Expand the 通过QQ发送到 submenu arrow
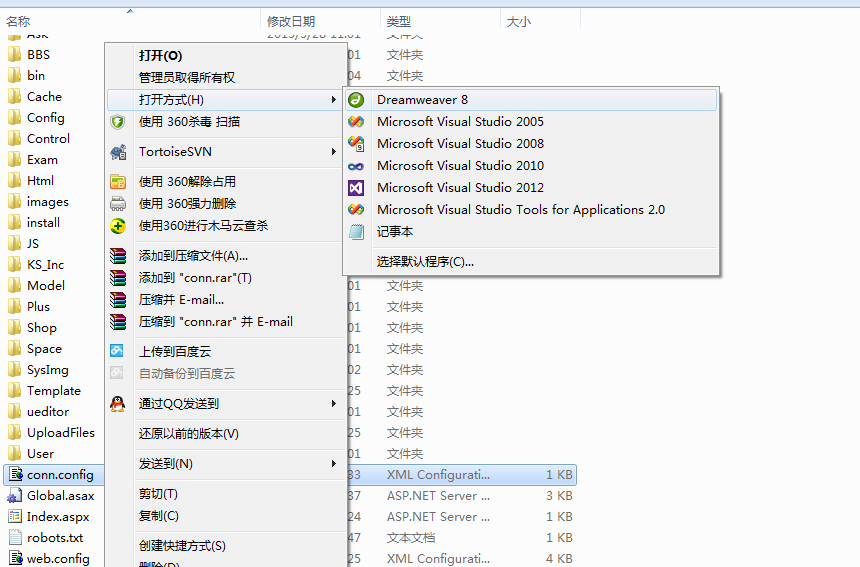This screenshot has height=567, width=860. pyautogui.click(x=333, y=404)
